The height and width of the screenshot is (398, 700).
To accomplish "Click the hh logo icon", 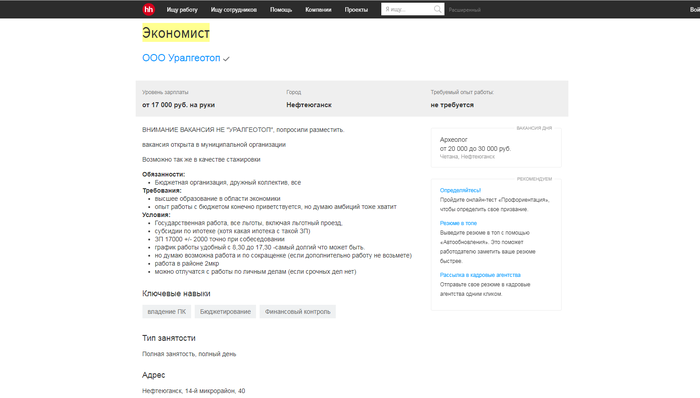I will click(149, 9).
